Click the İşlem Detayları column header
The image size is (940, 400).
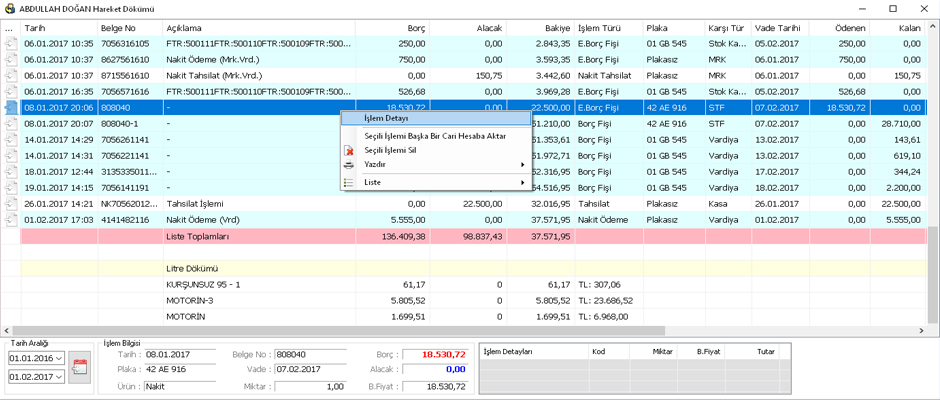pyautogui.click(x=534, y=351)
